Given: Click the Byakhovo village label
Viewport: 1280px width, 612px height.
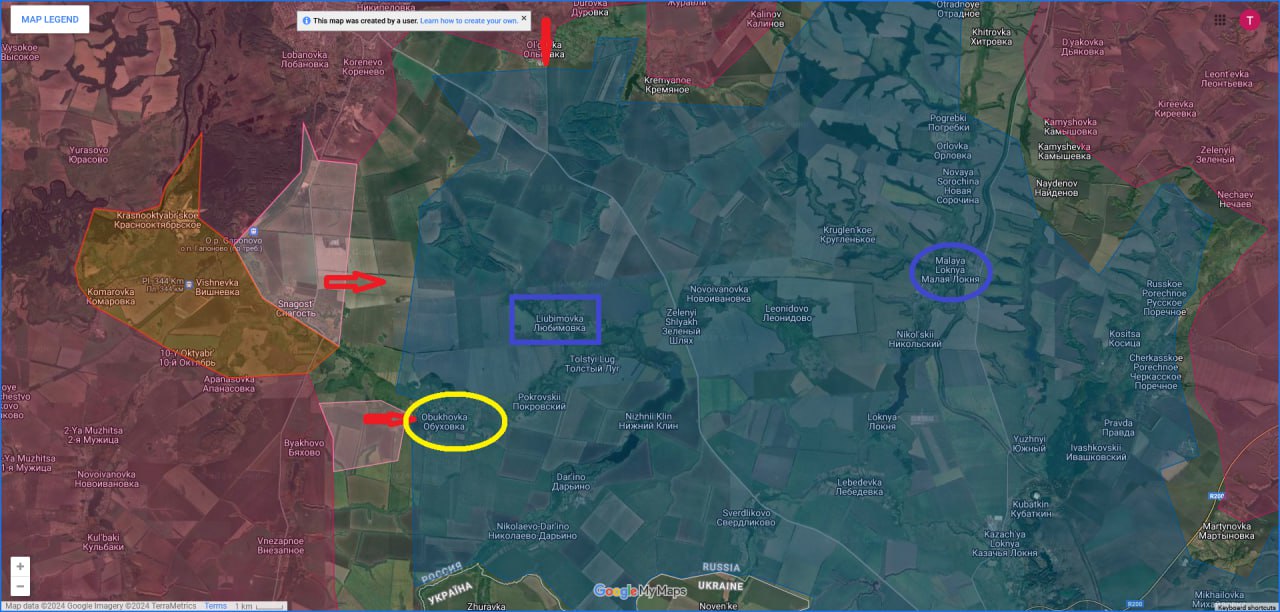Looking at the screenshot, I should point(304,447).
